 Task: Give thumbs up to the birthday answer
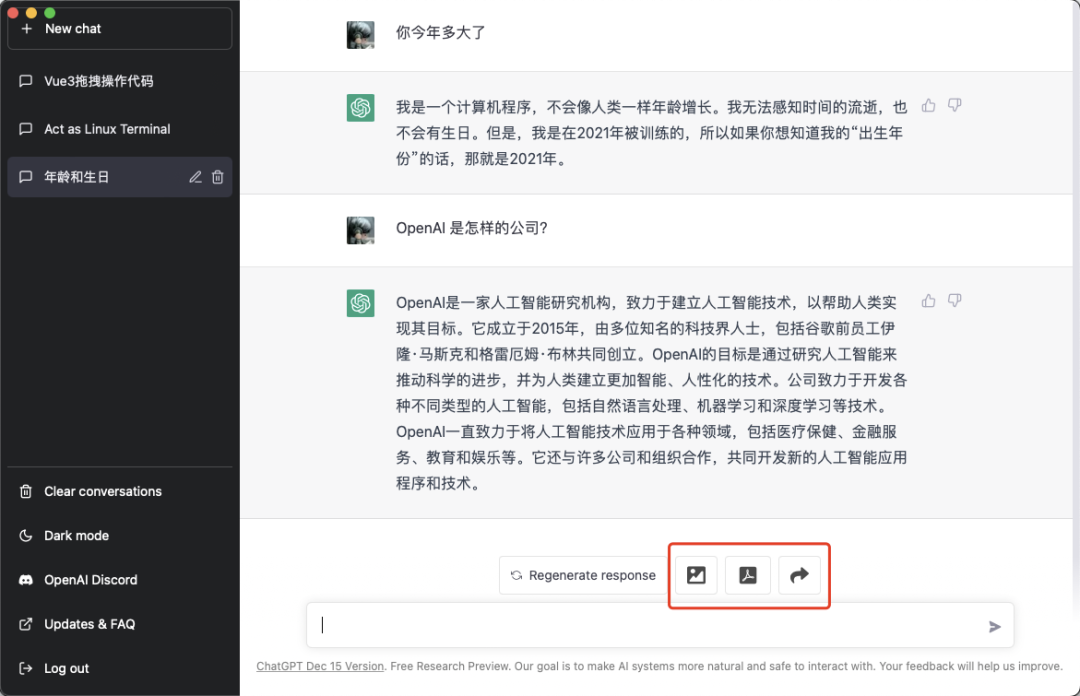click(x=927, y=104)
